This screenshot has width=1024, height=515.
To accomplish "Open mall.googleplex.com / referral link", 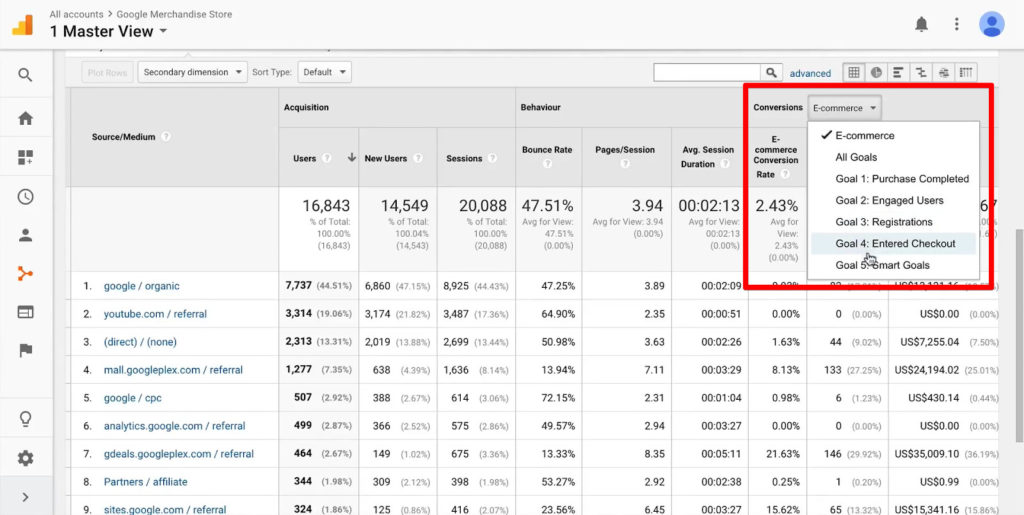I will 173,370.
